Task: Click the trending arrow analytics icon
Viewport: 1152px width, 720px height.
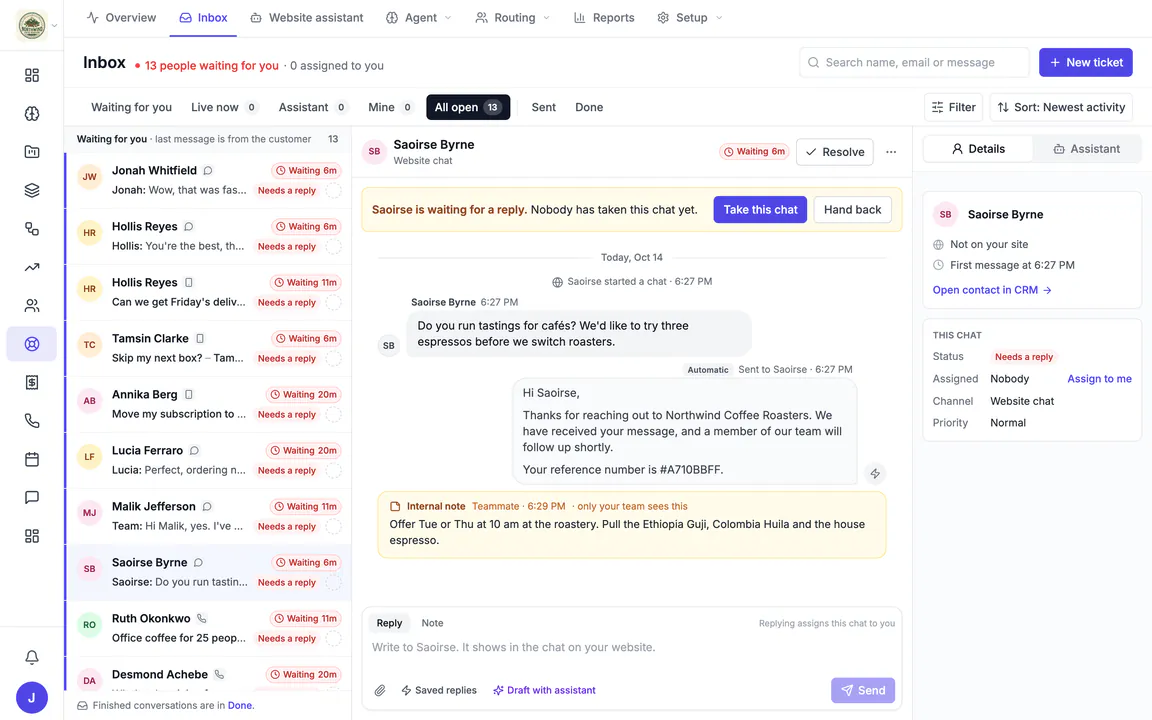Action: (32, 267)
